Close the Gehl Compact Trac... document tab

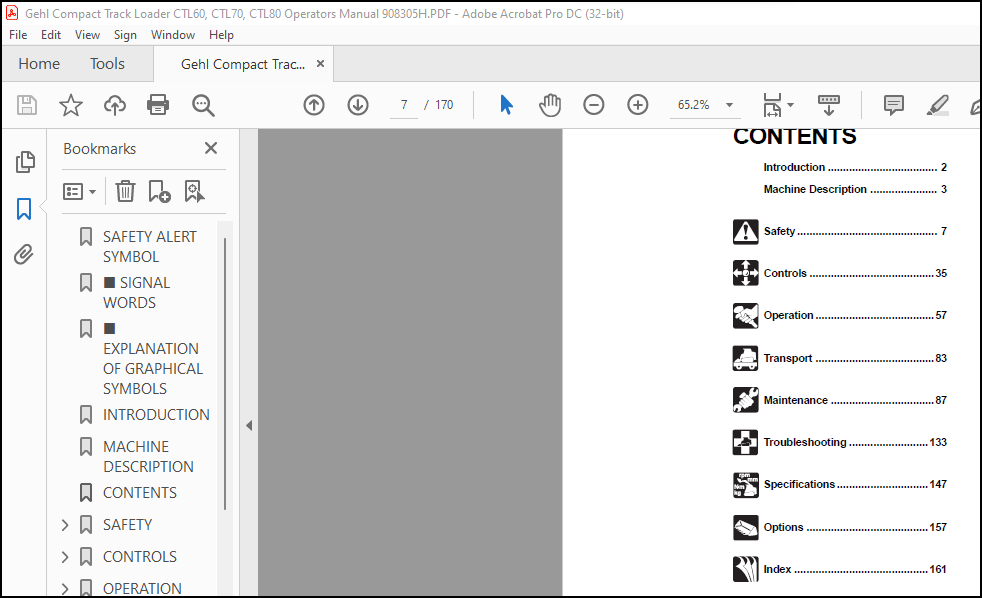point(320,63)
